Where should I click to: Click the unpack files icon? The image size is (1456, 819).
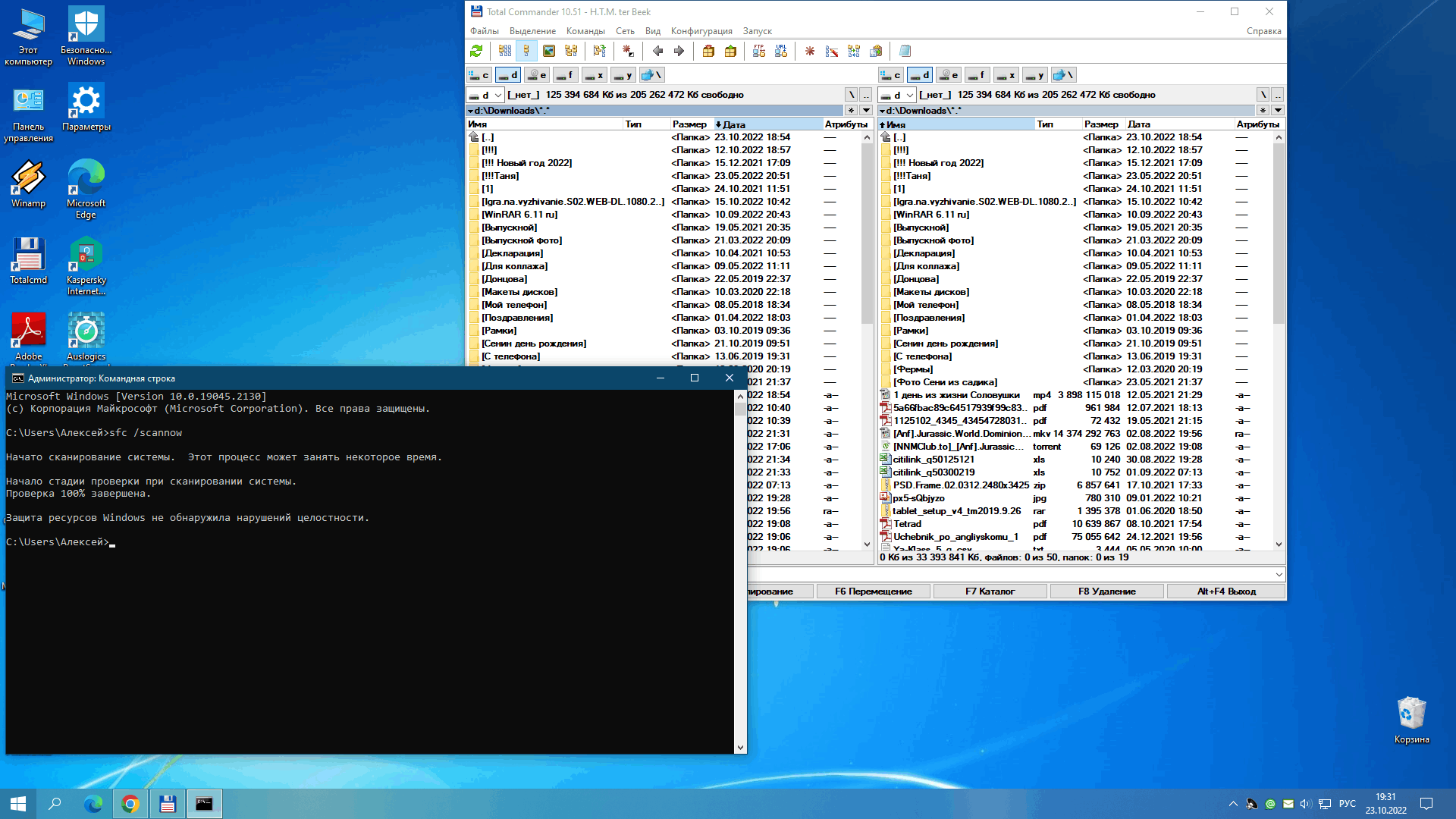[730, 51]
